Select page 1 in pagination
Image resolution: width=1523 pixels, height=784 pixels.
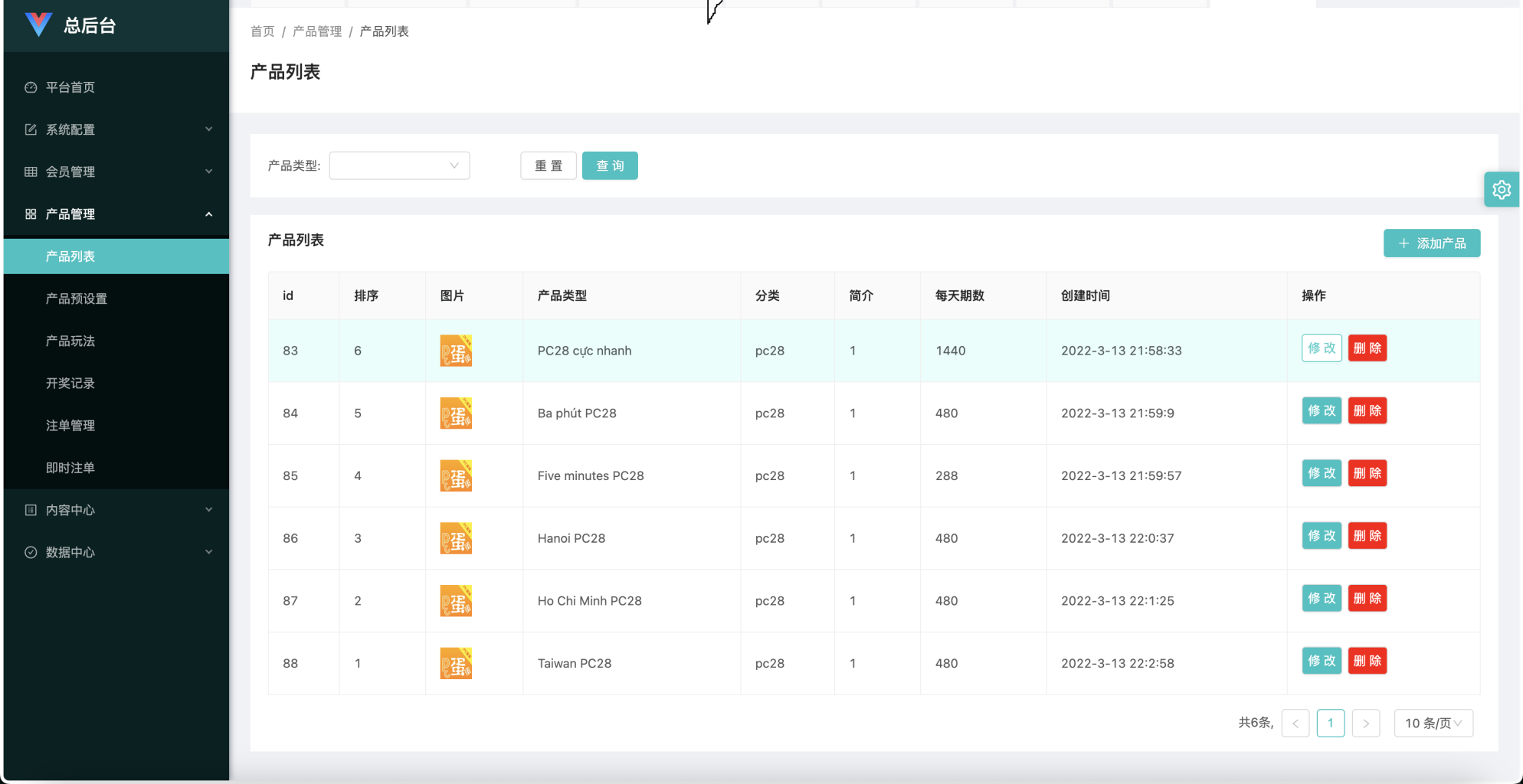(1331, 723)
